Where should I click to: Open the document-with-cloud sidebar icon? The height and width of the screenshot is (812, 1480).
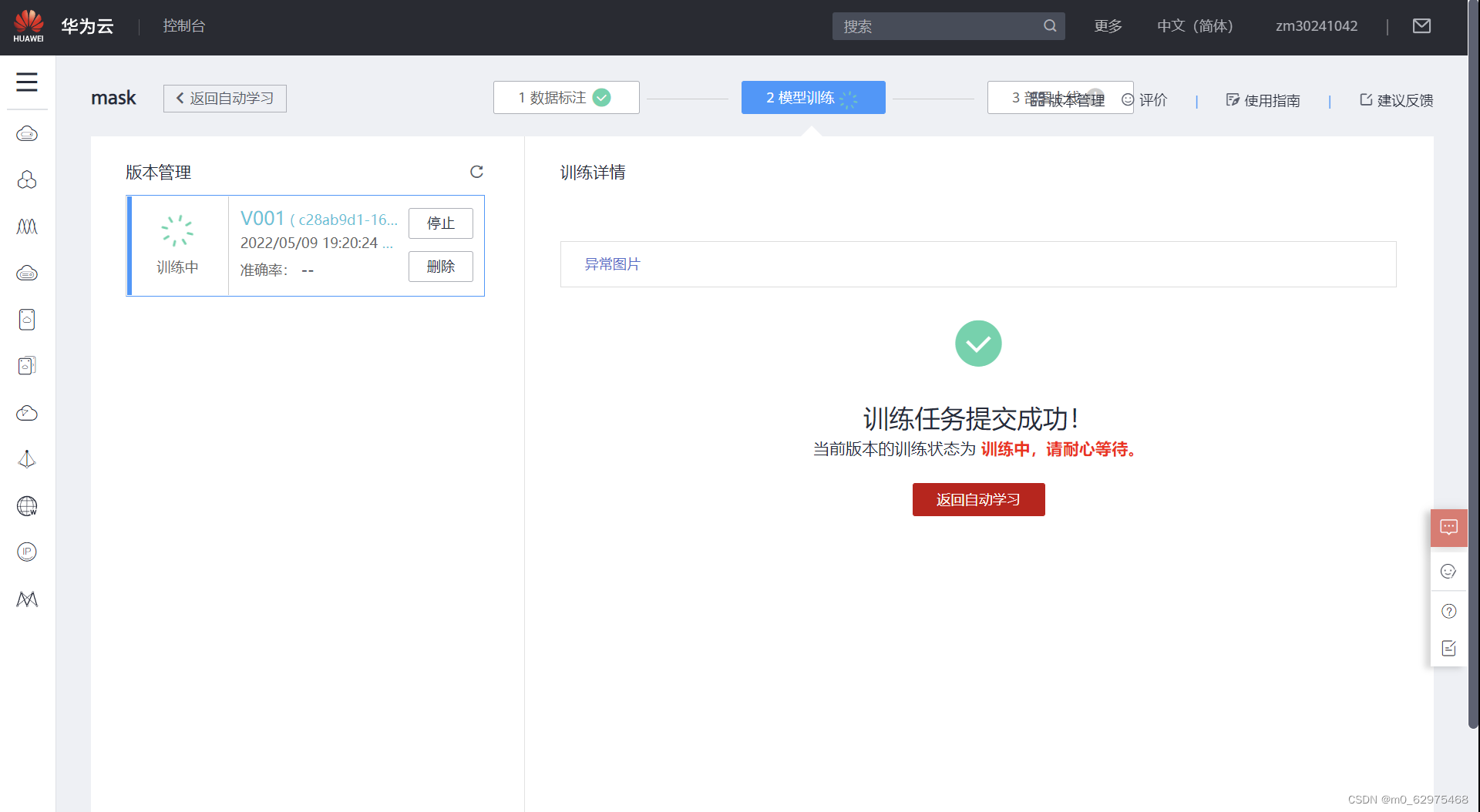pyautogui.click(x=27, y=320)
